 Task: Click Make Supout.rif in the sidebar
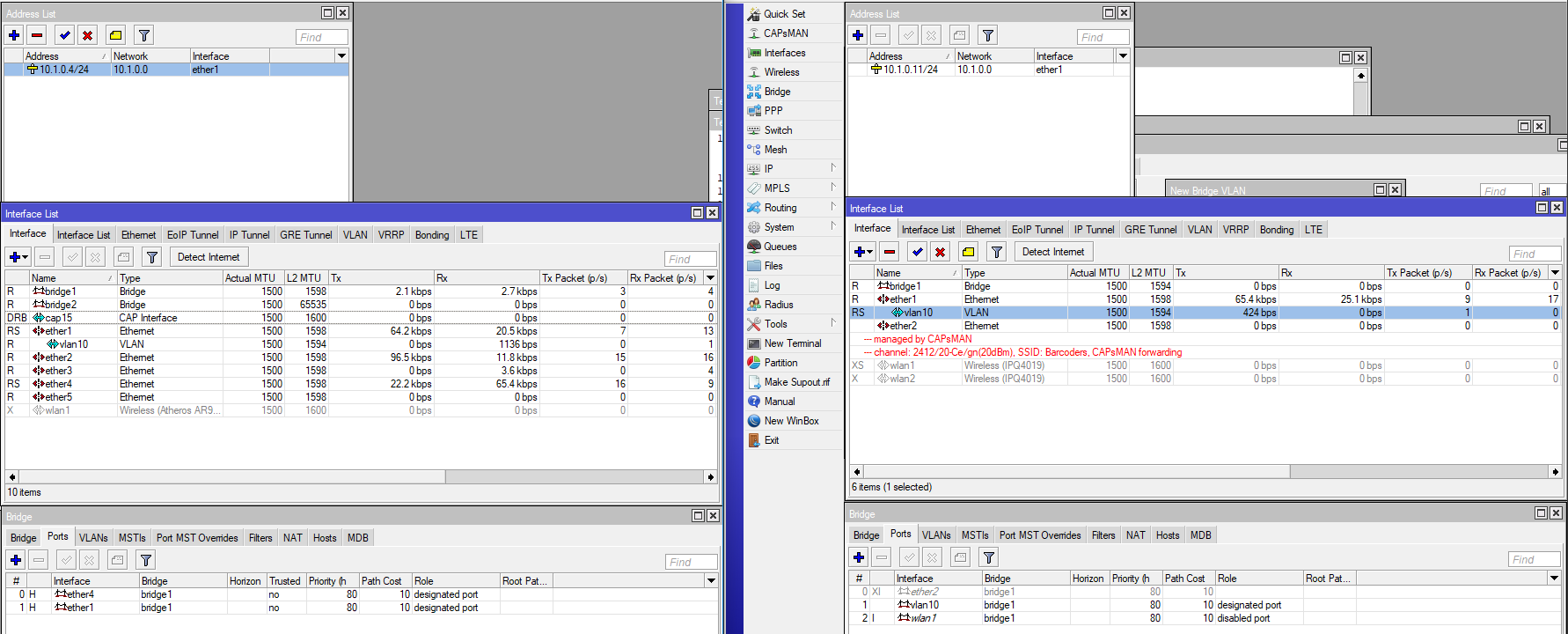point(795,382)
